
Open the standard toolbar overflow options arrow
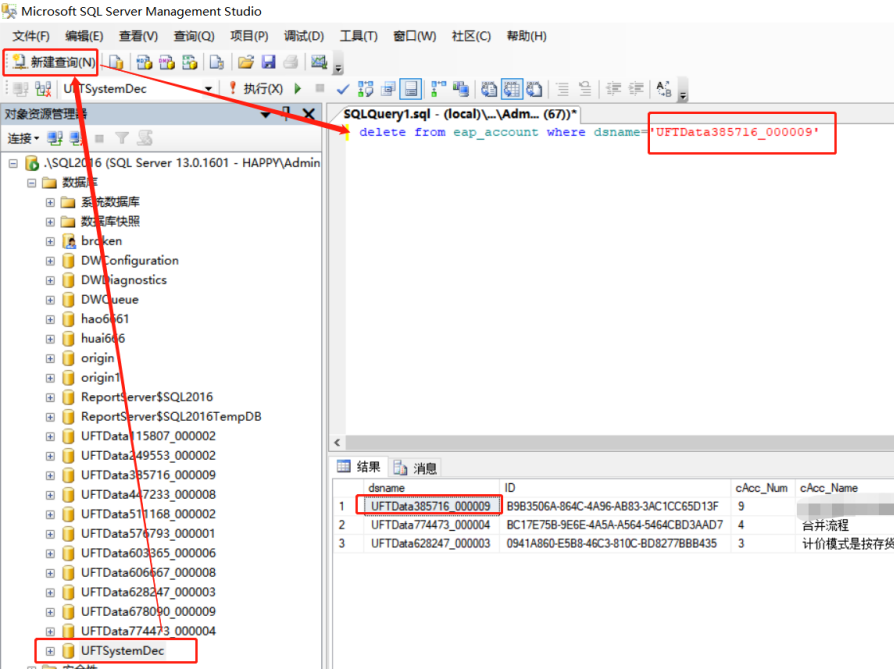338,68
